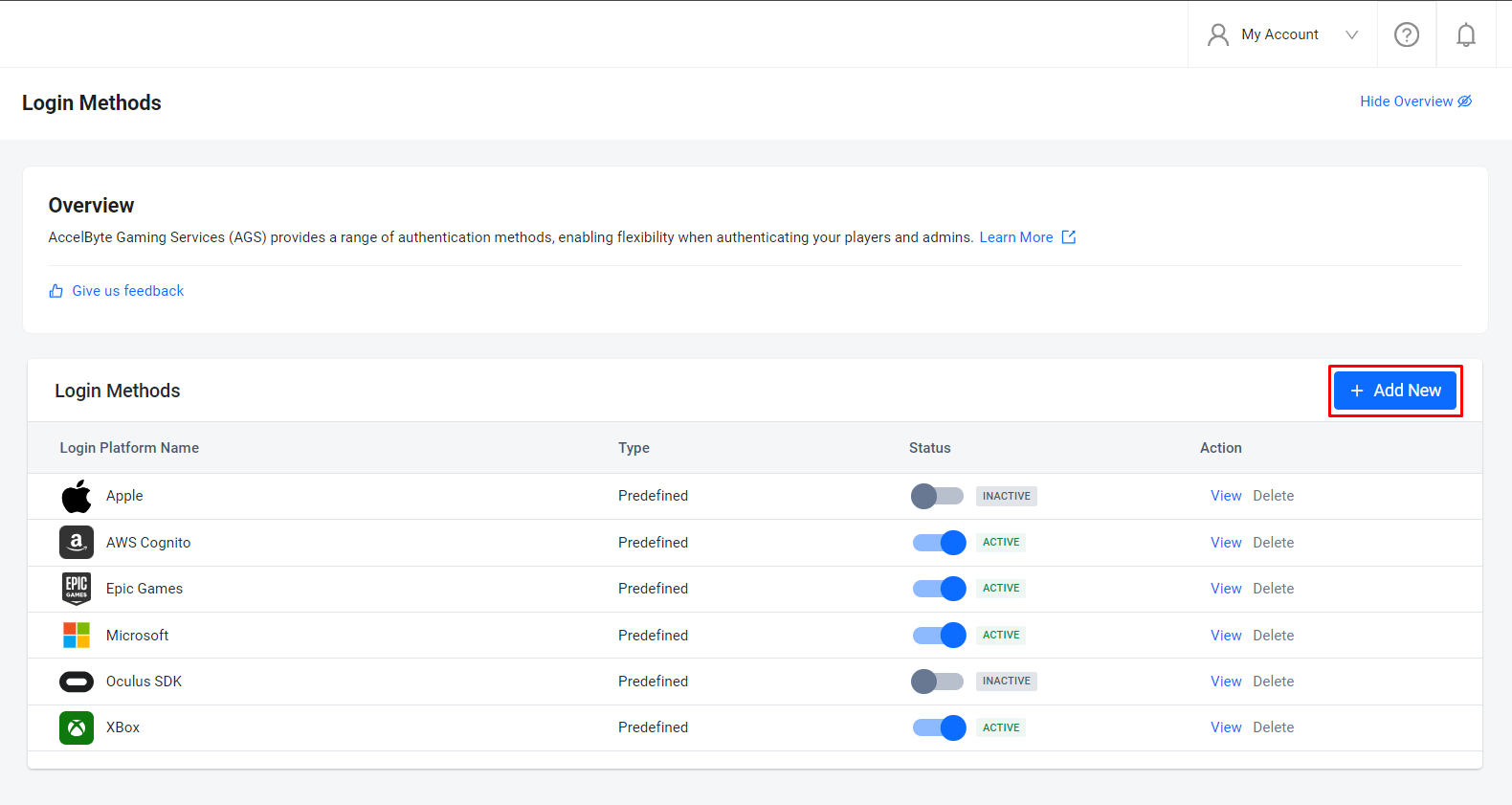Click the Predefined type in XBox row
1512x805 pixels.
(x=653, y=727)
